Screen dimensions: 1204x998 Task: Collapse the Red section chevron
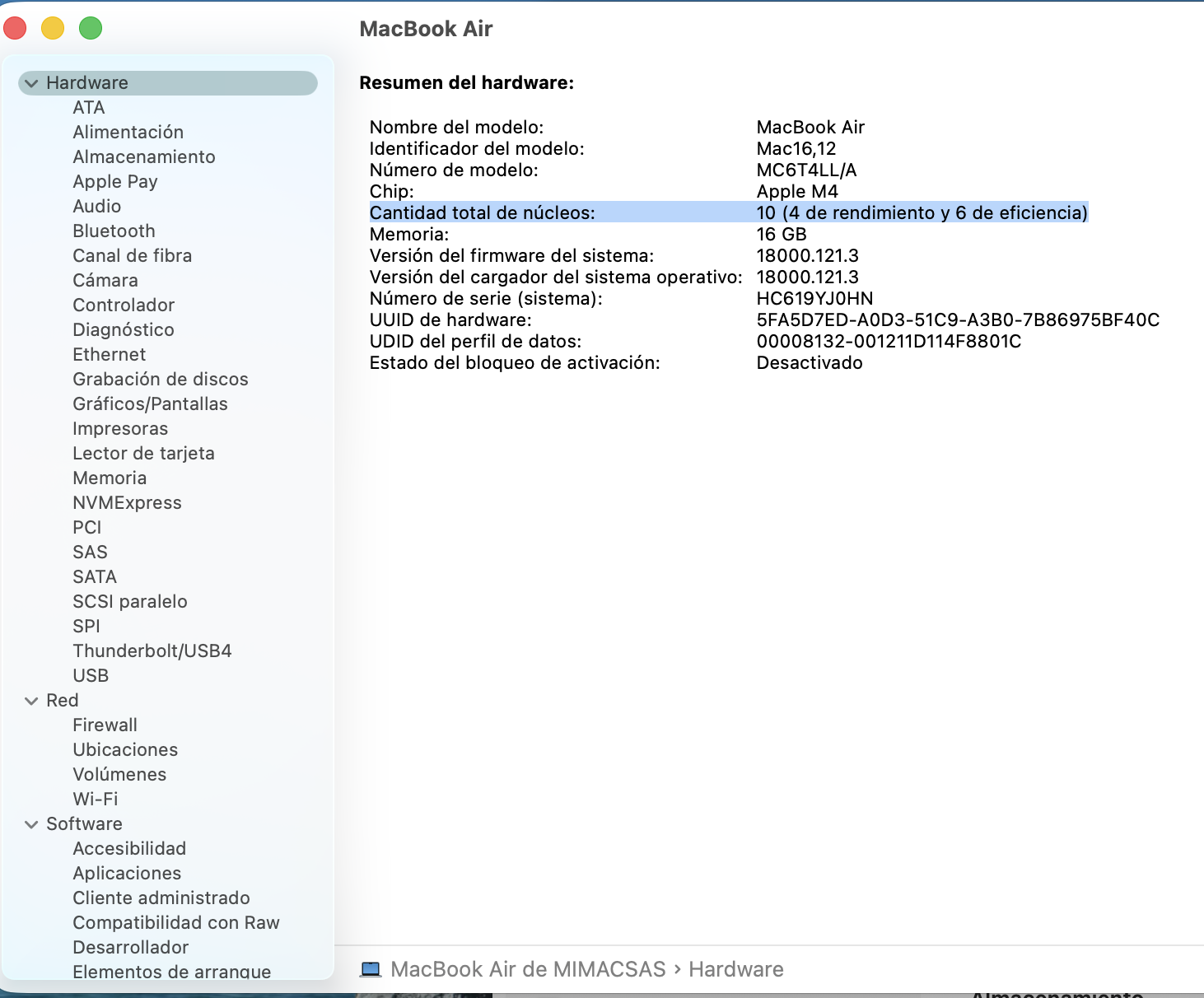31,701
